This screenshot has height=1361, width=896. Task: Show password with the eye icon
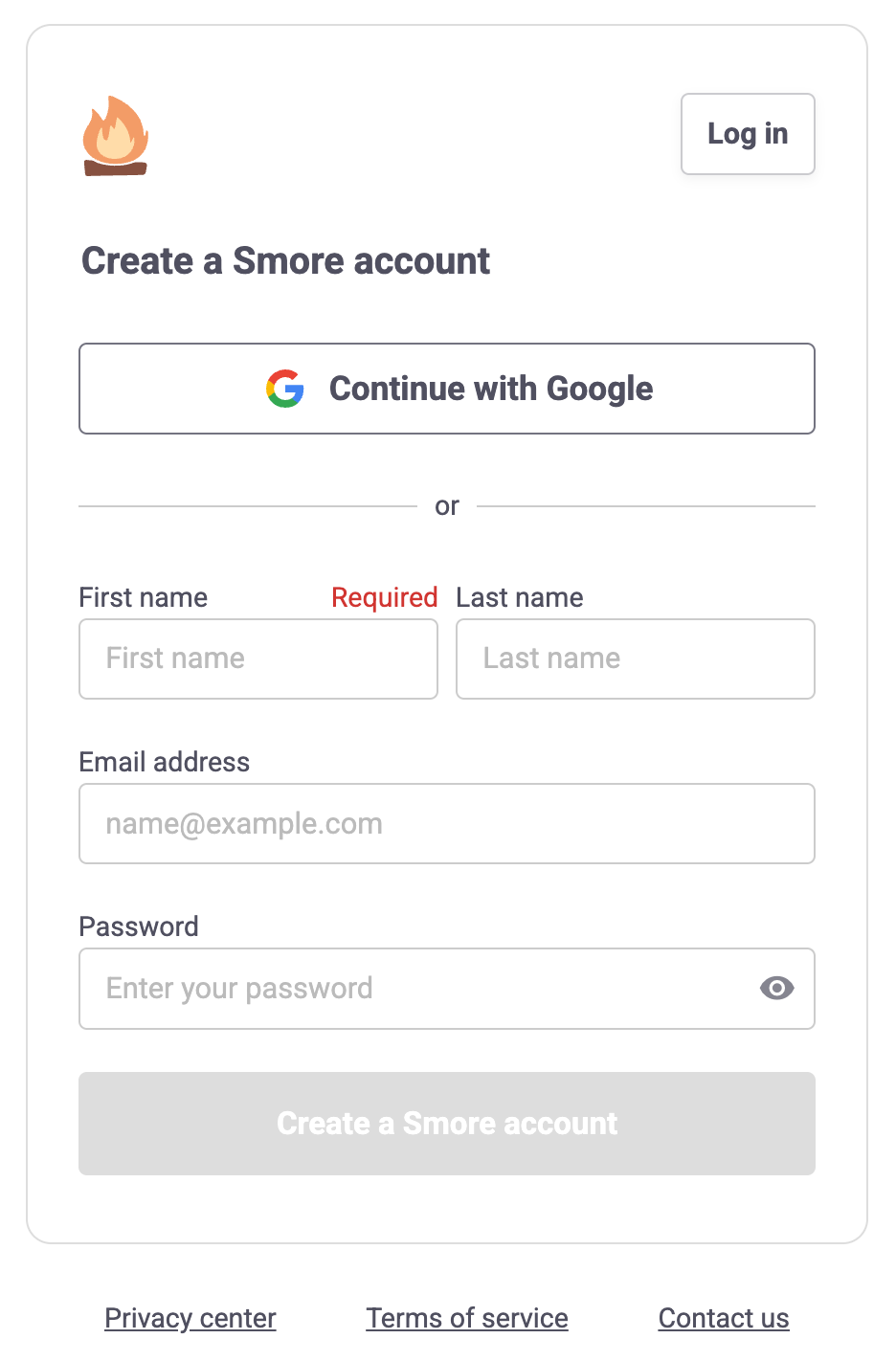pos(776,988)
